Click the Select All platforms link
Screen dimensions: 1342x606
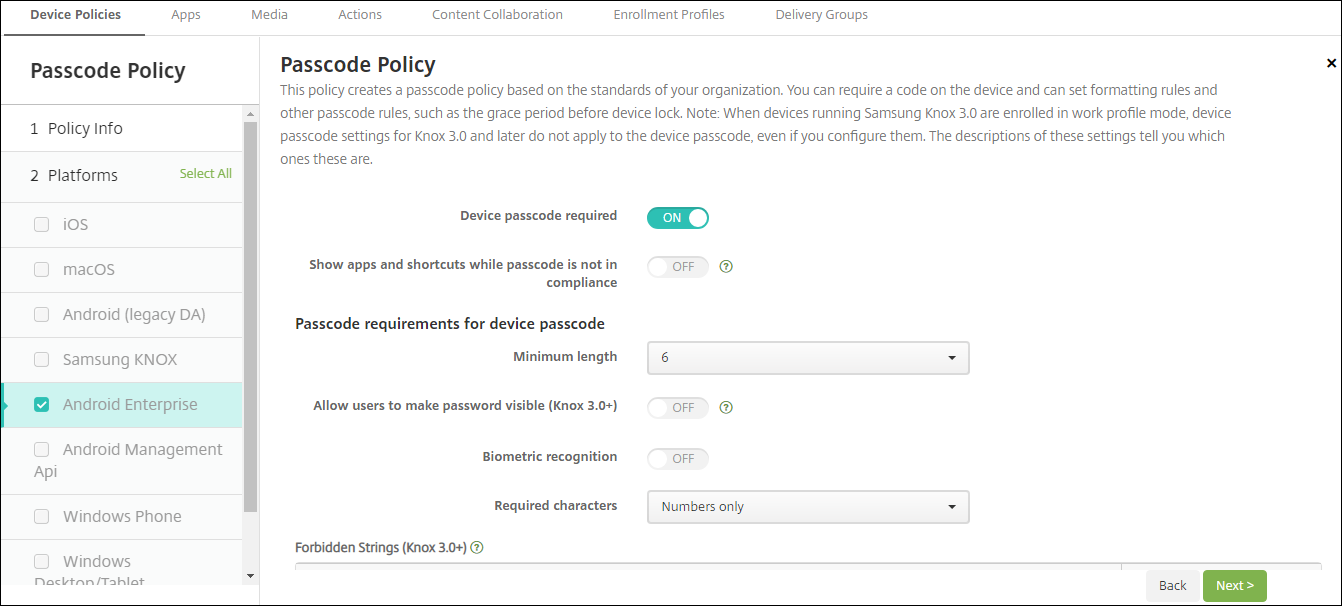pyautogui.click(x=205, y=174)
